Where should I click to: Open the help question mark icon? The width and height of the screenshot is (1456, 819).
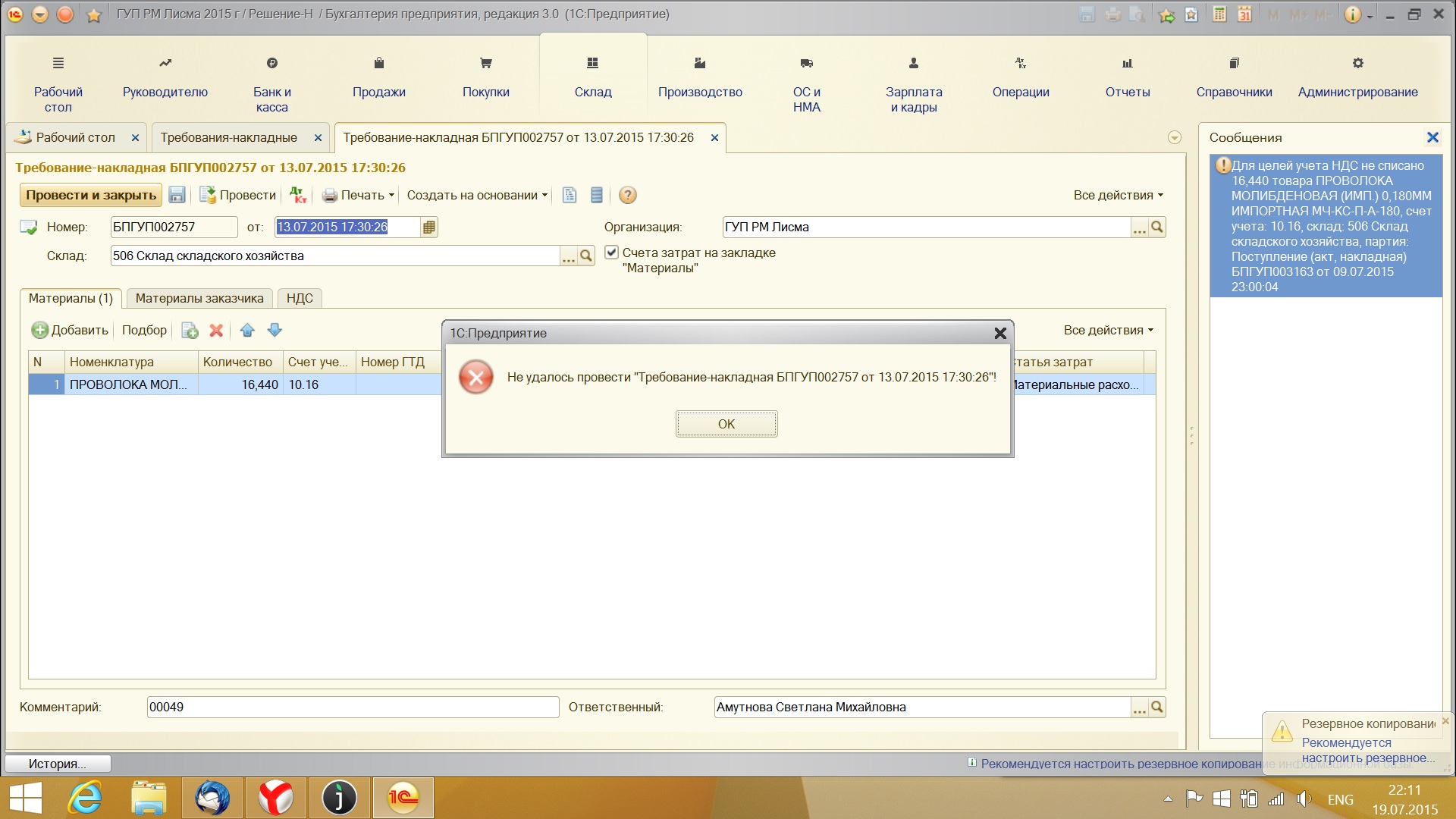click(x=627, y=195)
